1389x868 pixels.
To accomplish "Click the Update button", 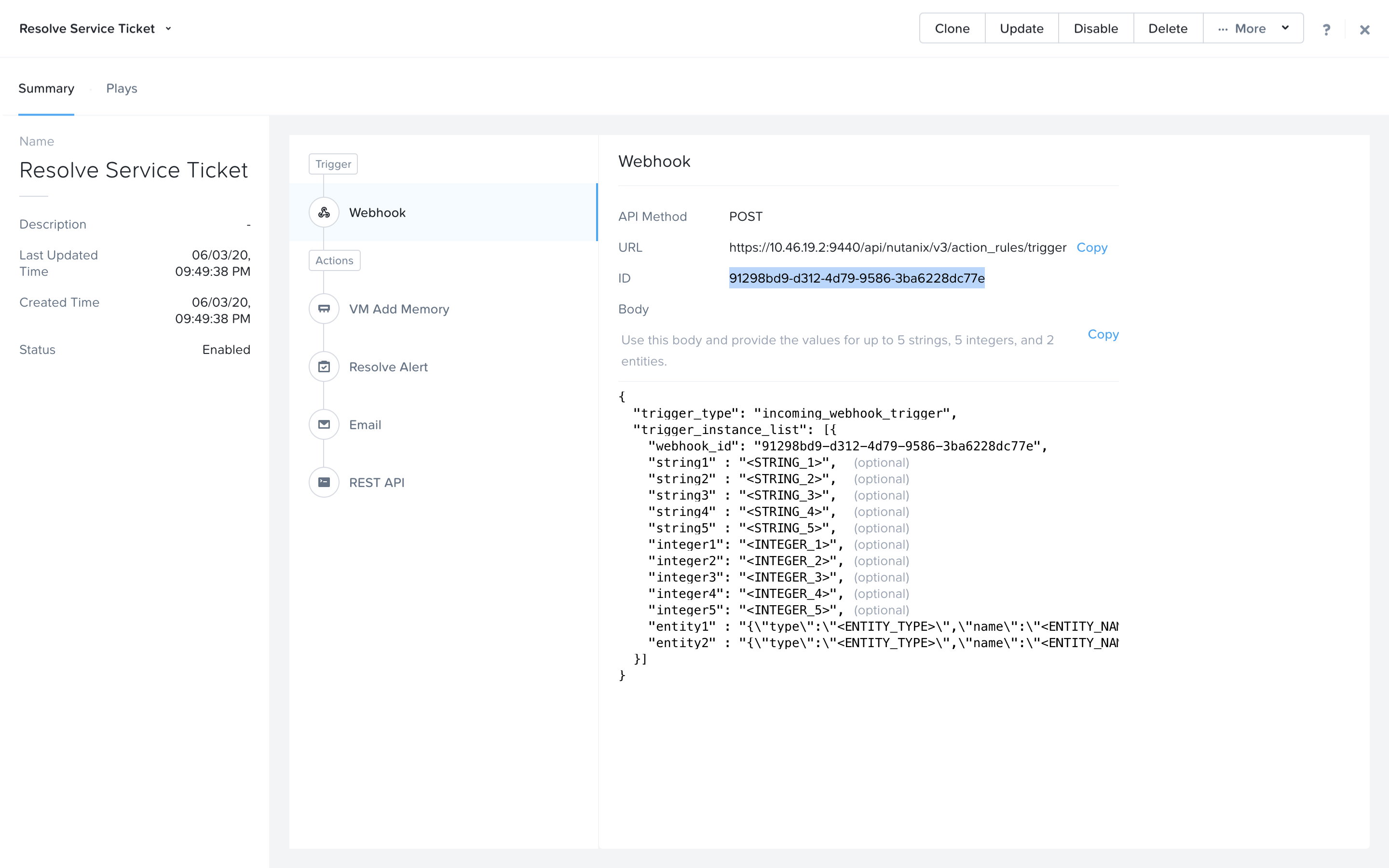I will click(1021, 28).
